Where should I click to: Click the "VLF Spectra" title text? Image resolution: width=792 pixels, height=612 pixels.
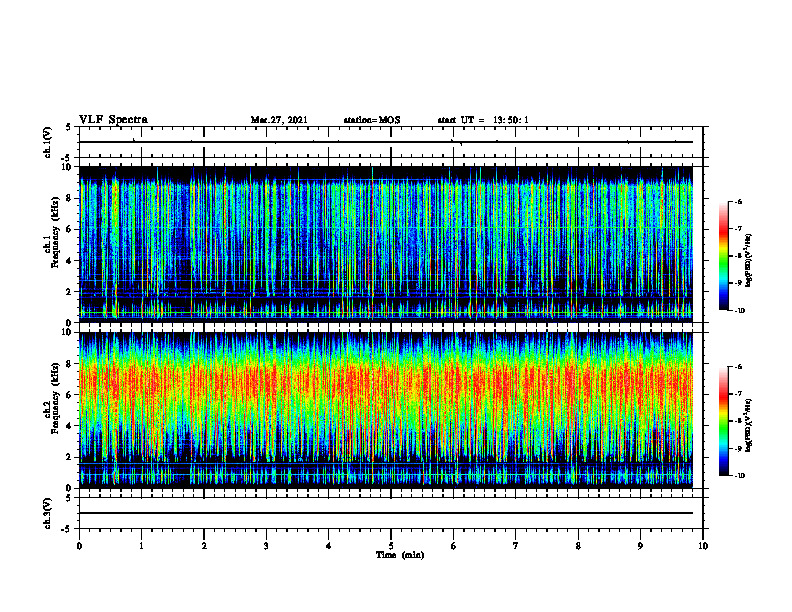click(x=113, y=120)
